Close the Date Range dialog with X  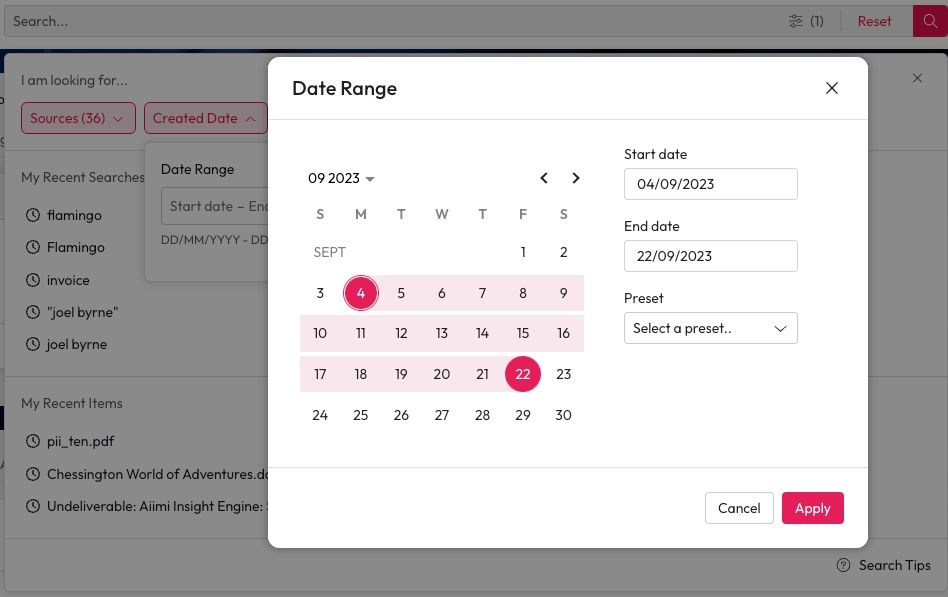click(x=831, y=88)
